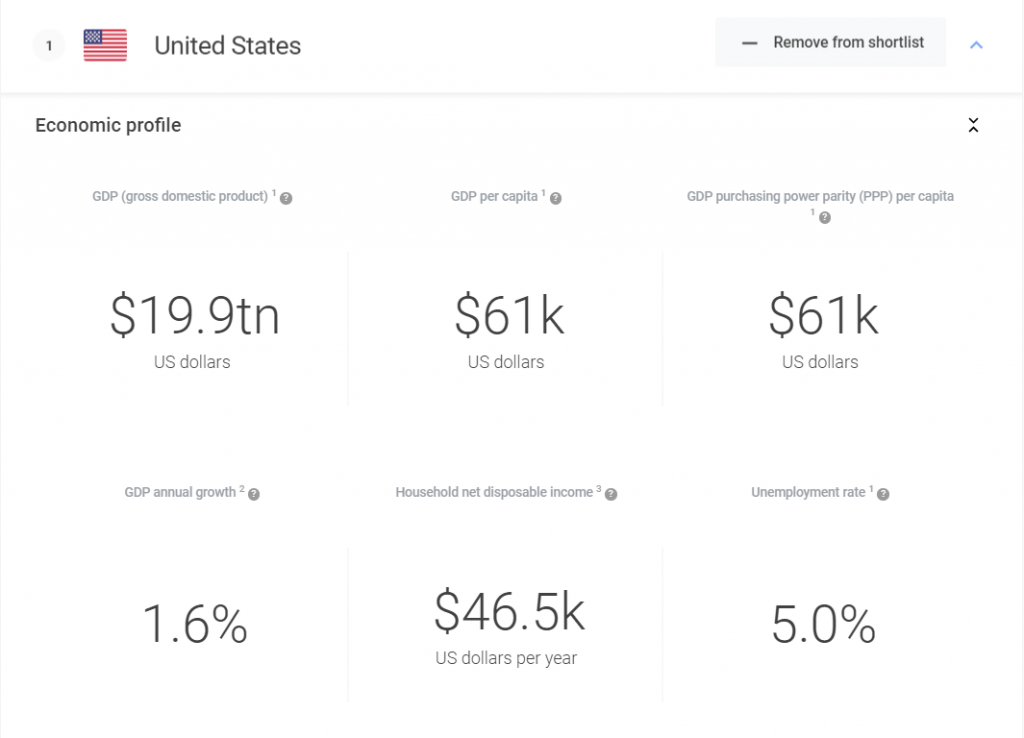Click the Unemployment rate label text
The width and height of the screenshot is (1024, 738).
(x=808, y=493)
